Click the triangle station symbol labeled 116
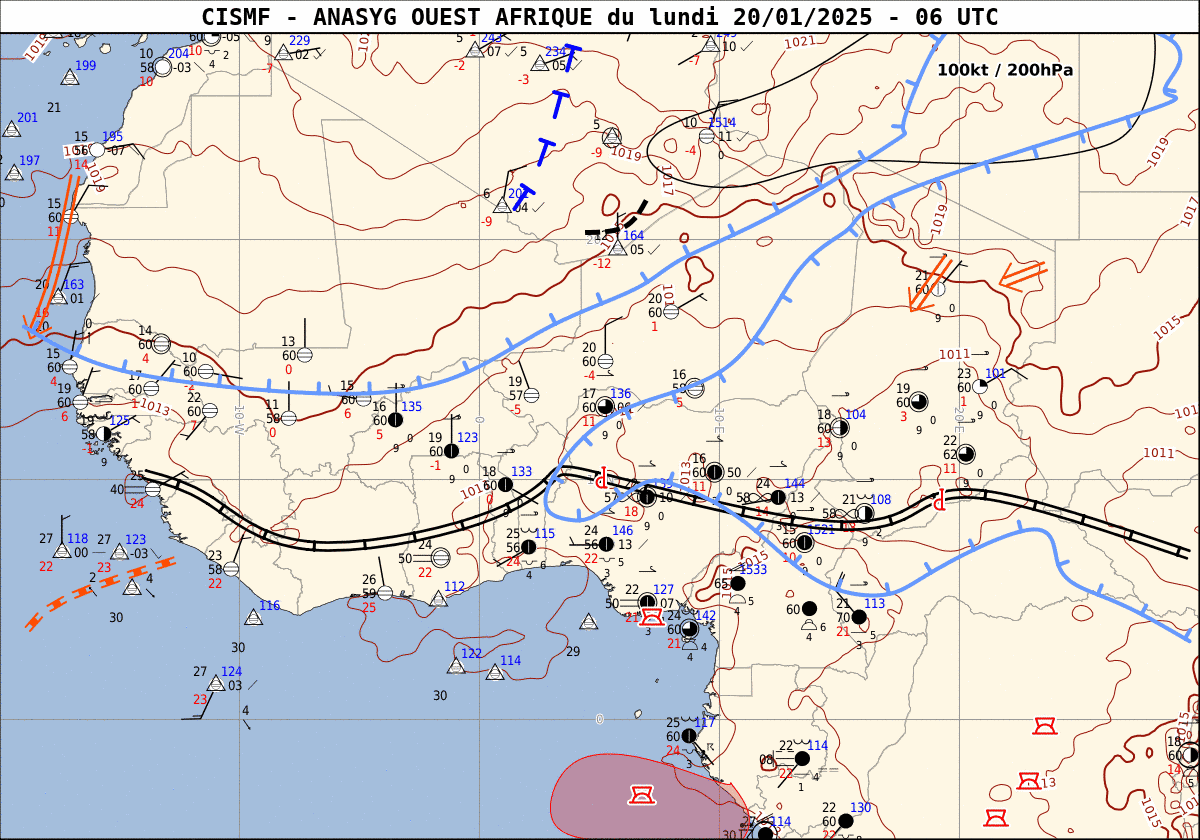1200x840 pixels. pyautogui.click(x=254, y=617)
